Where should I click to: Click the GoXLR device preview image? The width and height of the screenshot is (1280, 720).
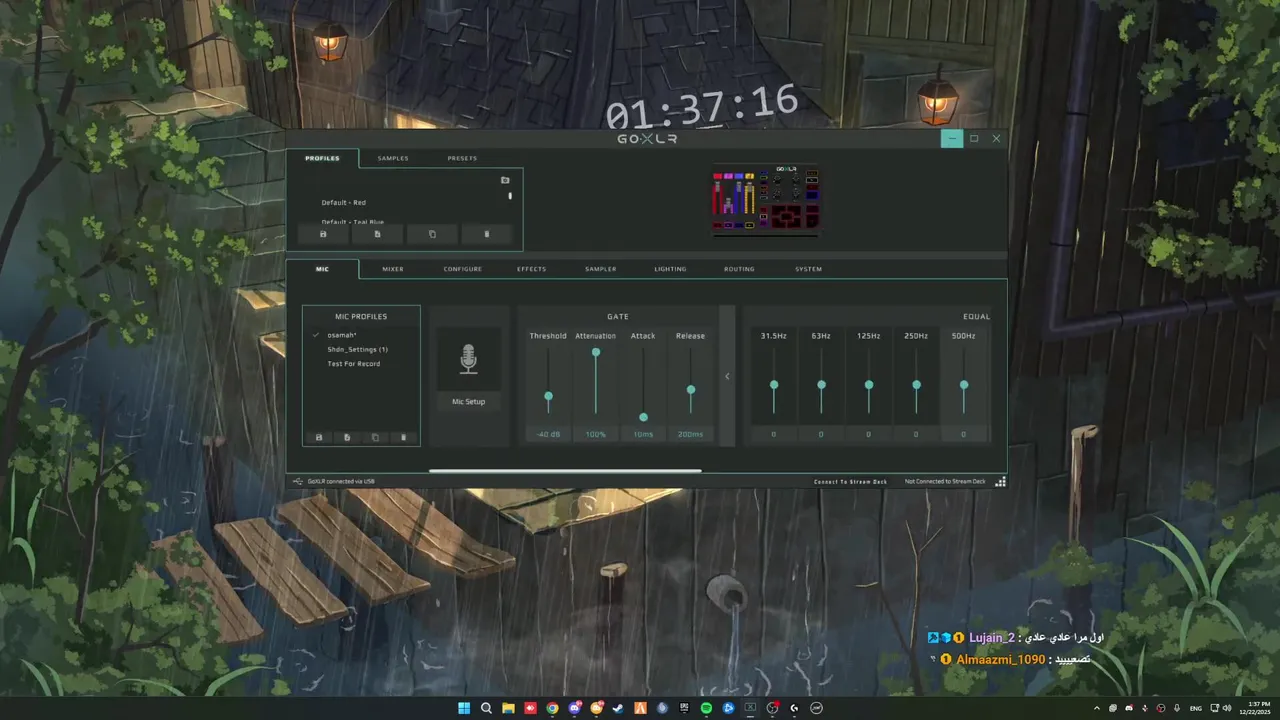765,200
